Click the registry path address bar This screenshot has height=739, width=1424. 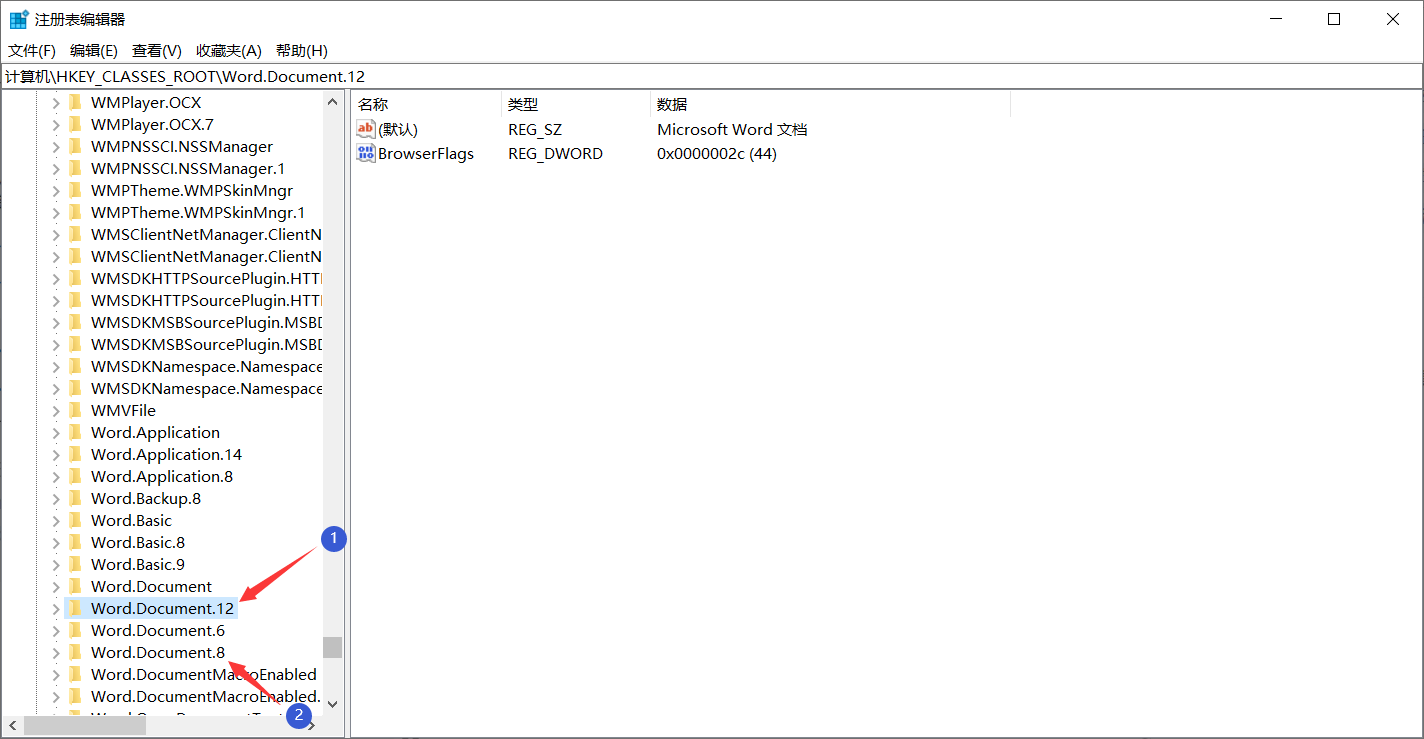(x=711, y=76)
